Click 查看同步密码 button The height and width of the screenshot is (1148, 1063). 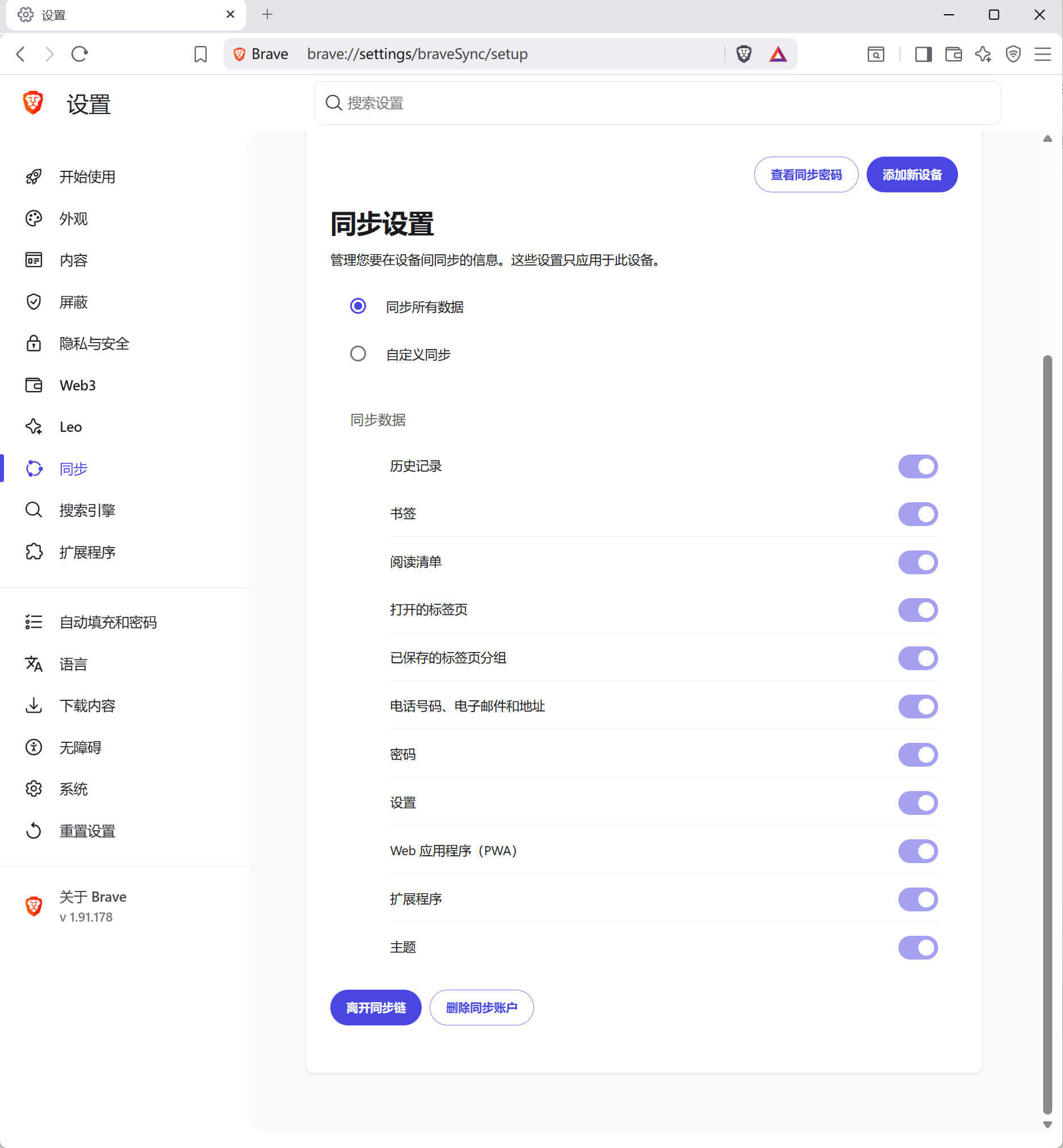[x=806, y=175]
